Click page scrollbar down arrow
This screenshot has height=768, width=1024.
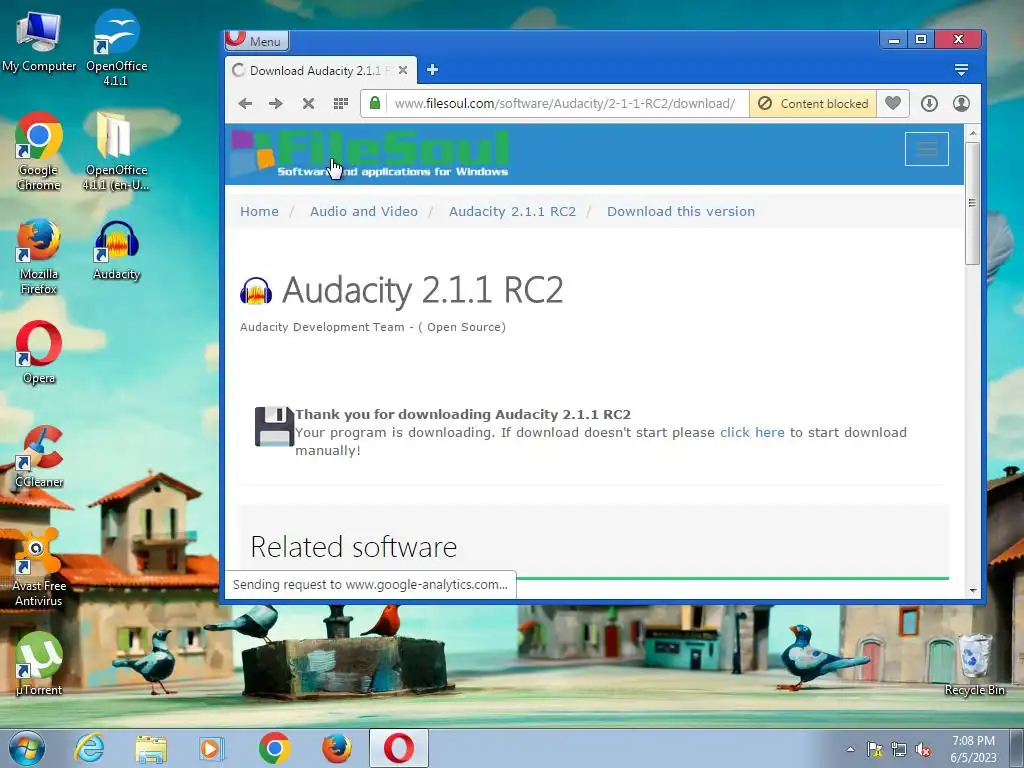point(973,590)
